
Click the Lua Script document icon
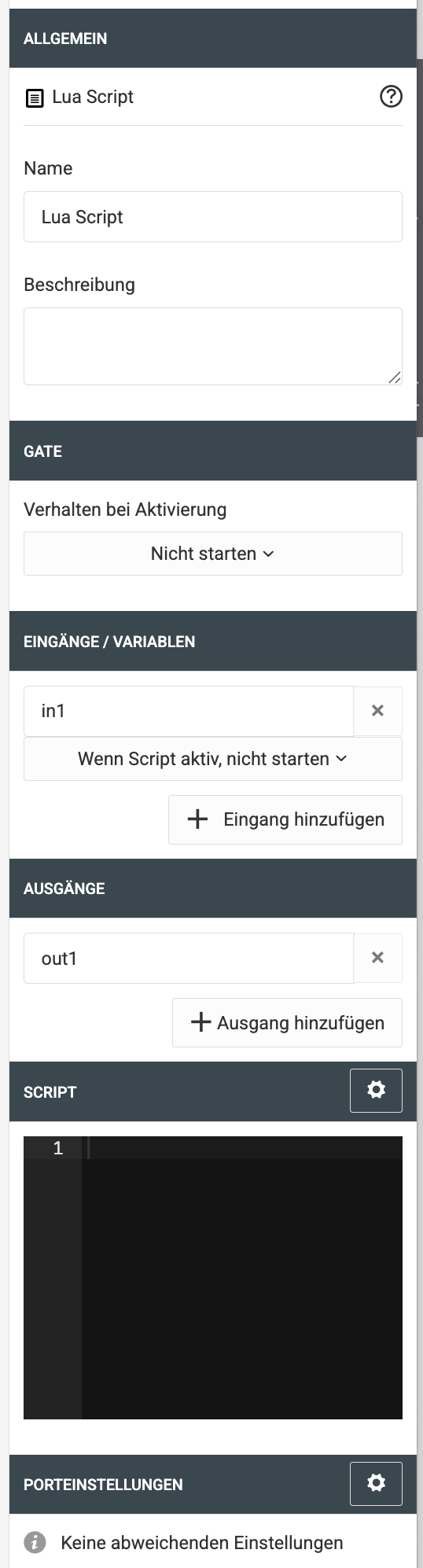35,98
